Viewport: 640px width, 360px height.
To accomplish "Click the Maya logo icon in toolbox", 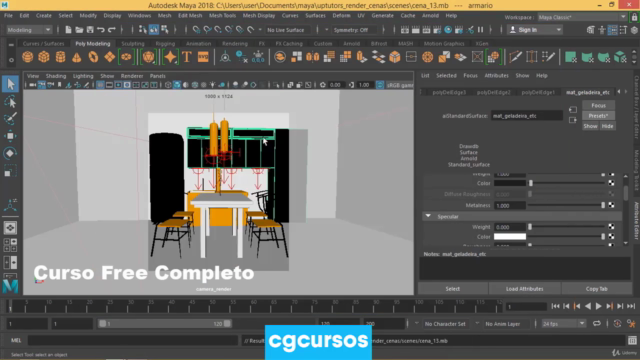I will point(10,286).
